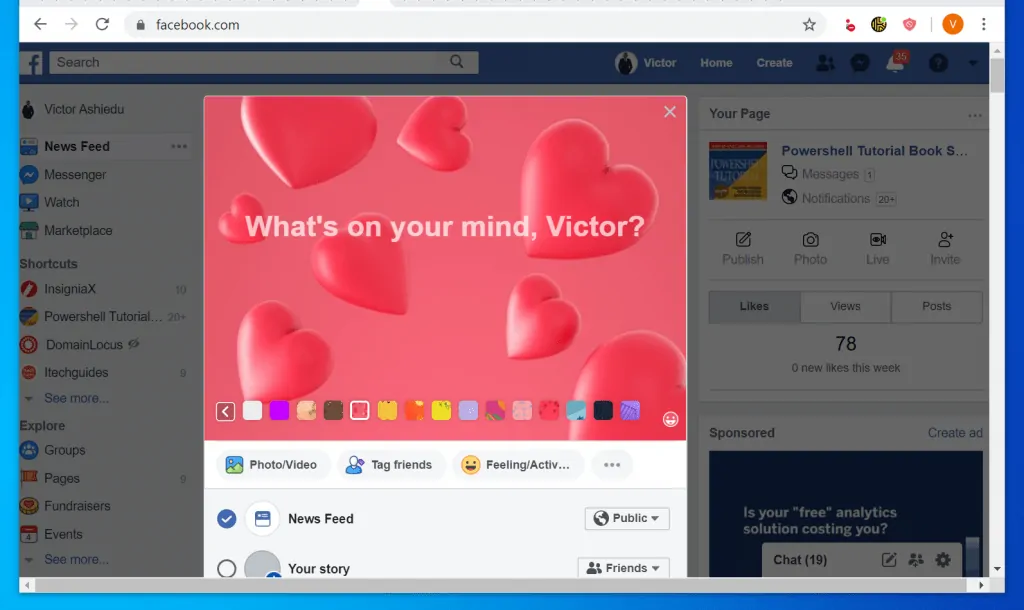Open the Public audience dropdown
The image size is (1024, 610).
point(627,518)
